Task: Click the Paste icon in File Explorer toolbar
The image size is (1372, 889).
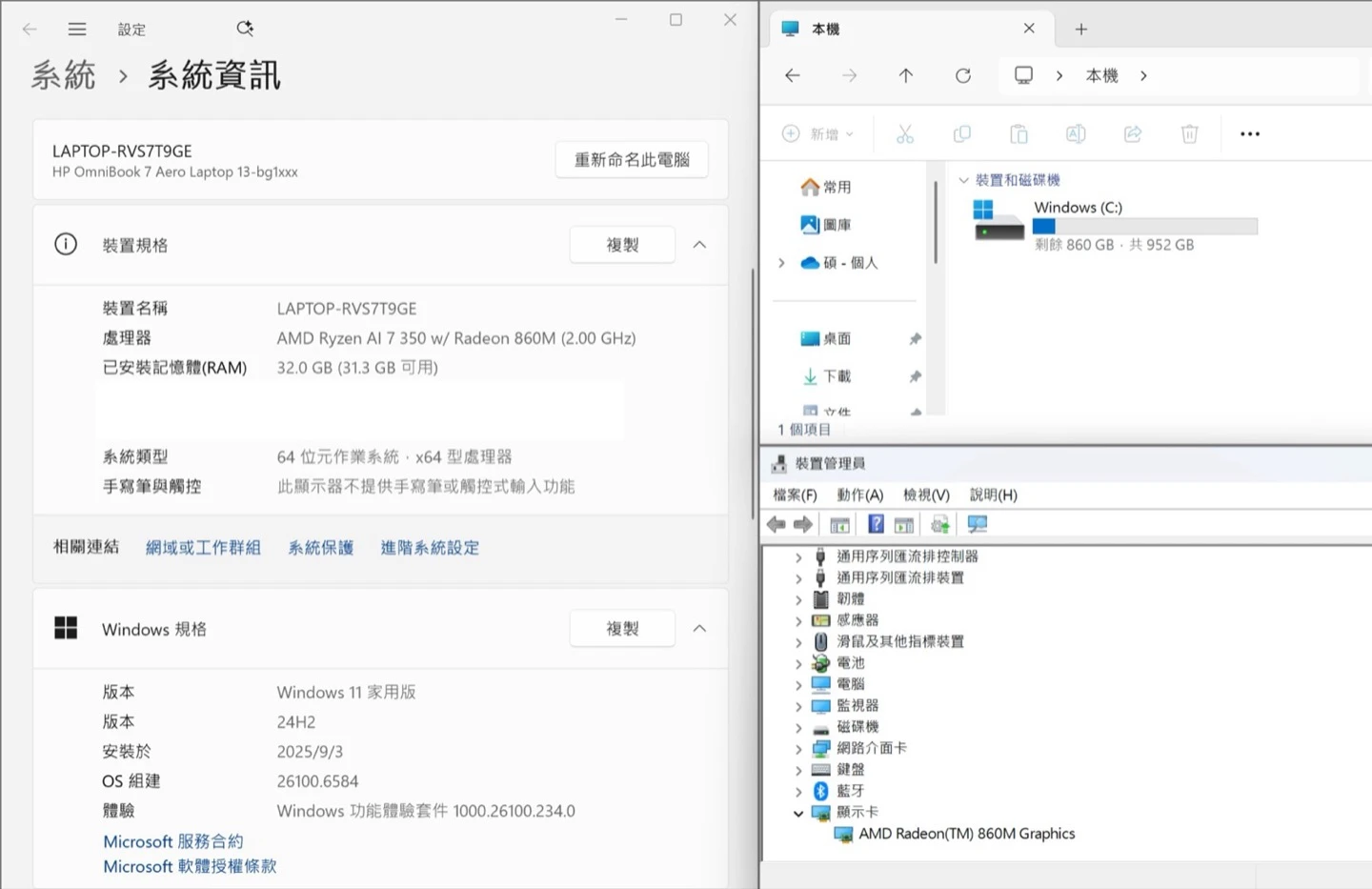Action: coord(1019,134)
